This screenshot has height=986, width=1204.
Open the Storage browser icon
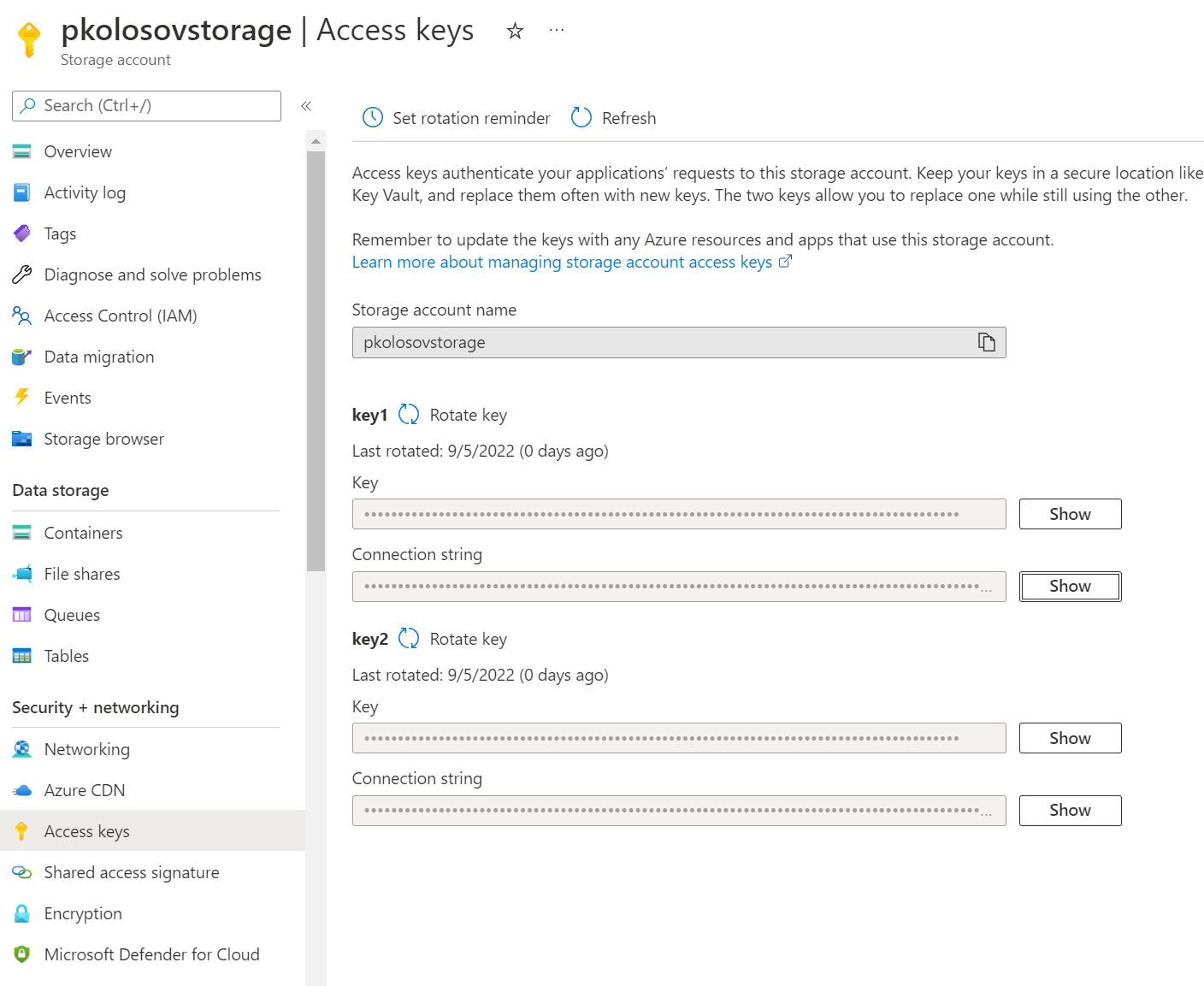[22, 439]
